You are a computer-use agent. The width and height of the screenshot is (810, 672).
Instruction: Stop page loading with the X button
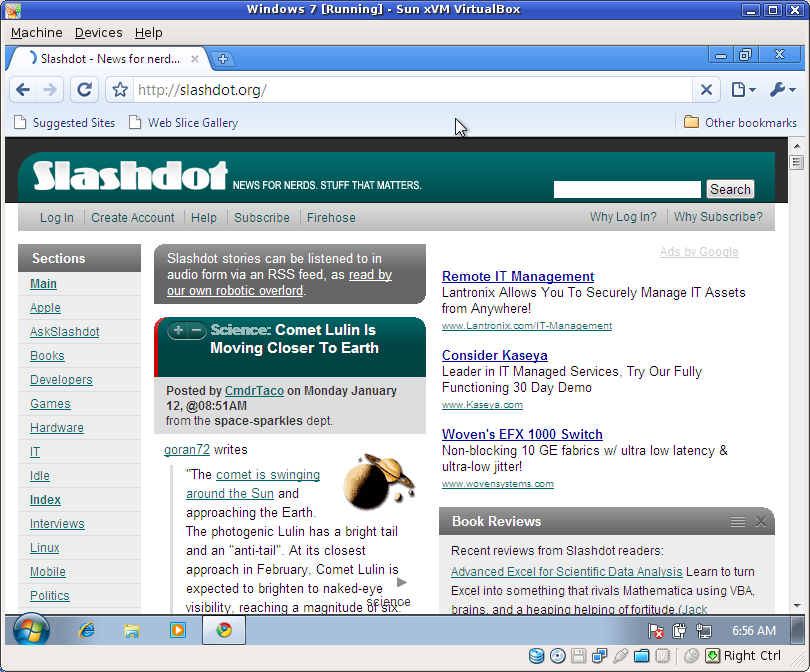pos(706,90)
